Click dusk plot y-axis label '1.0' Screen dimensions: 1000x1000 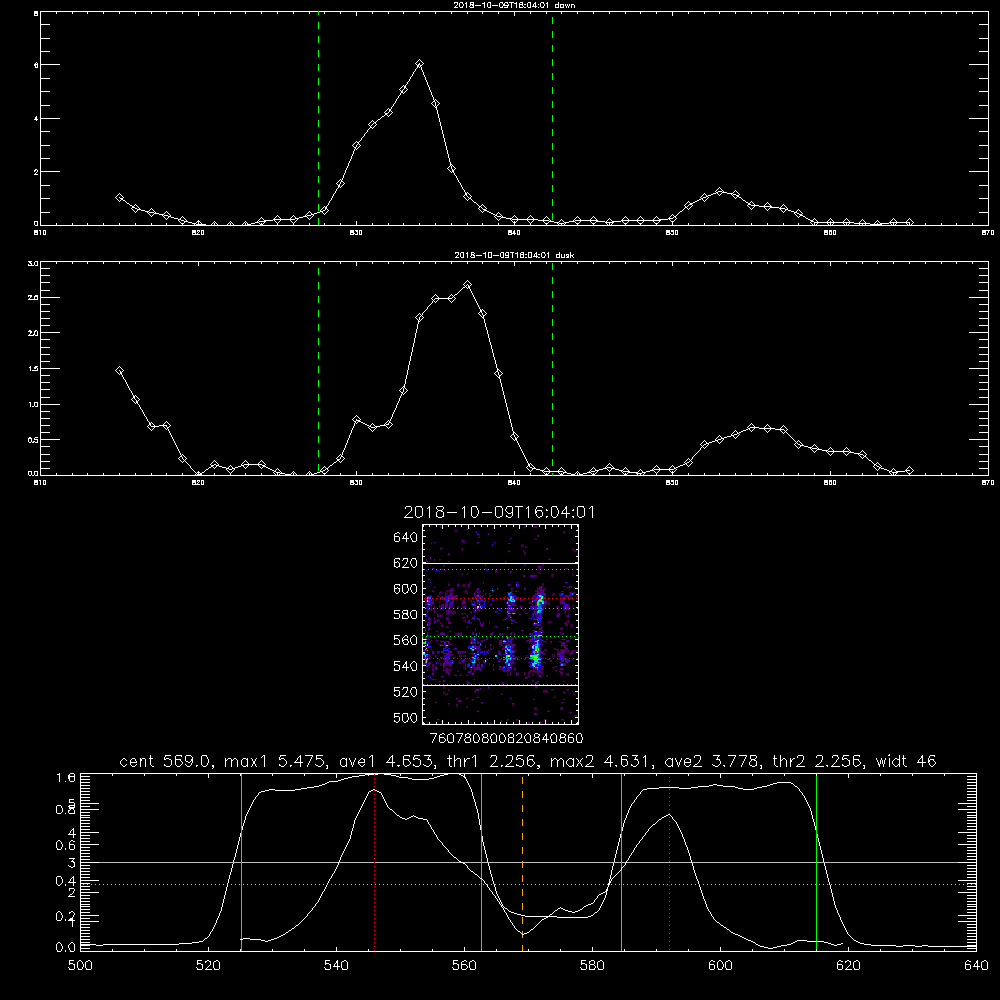(x=33, y=404)
